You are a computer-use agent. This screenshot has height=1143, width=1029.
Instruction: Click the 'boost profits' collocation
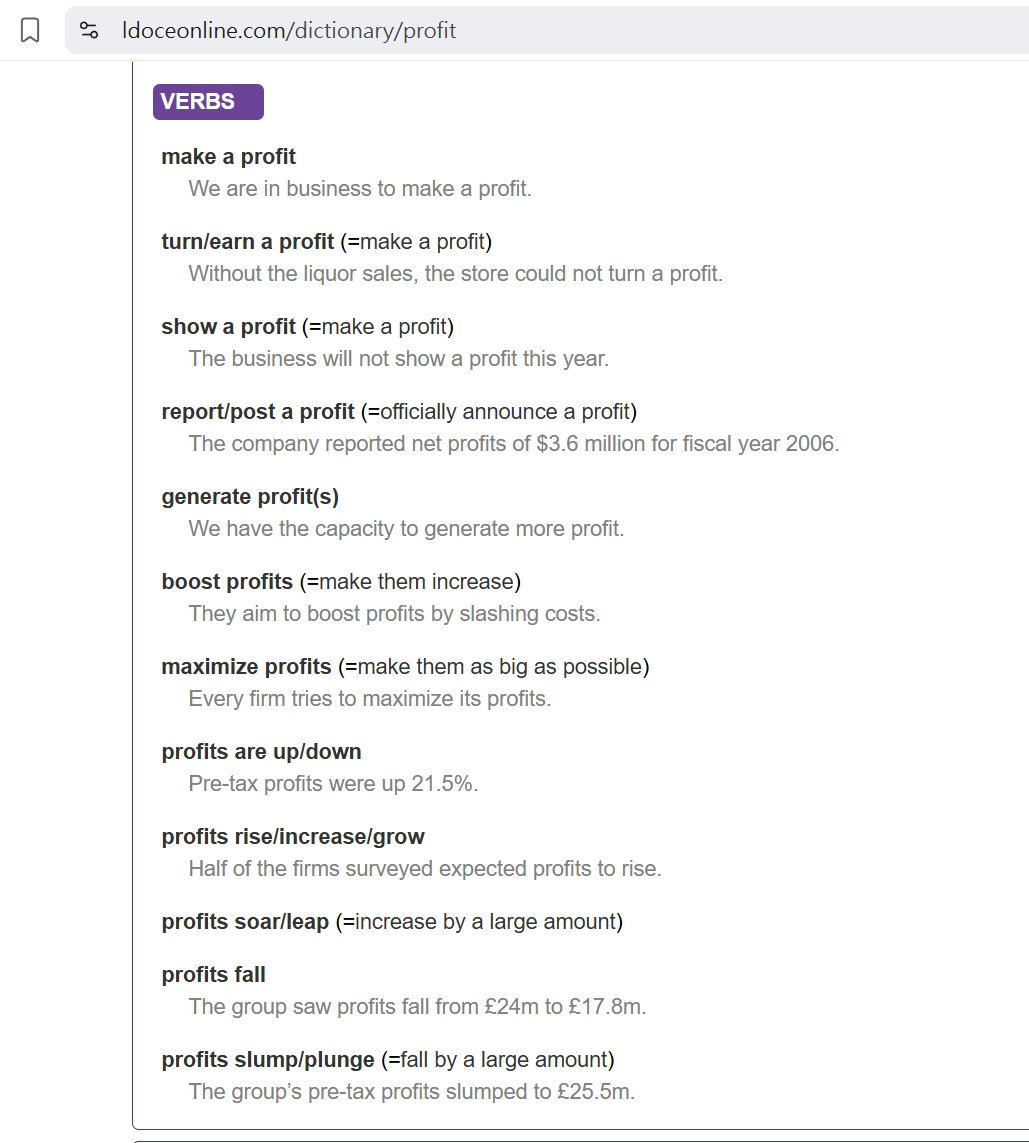tap(227, 582)
